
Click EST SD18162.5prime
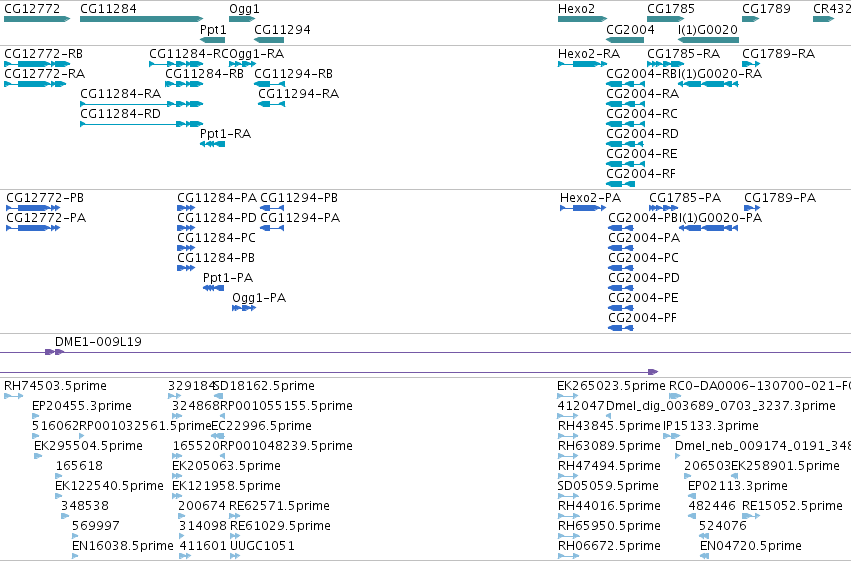coord(264,386)
